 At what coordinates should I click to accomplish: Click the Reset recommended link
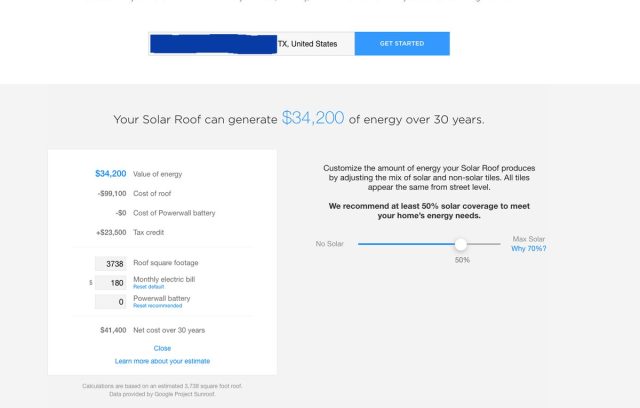tap(158, 306)
